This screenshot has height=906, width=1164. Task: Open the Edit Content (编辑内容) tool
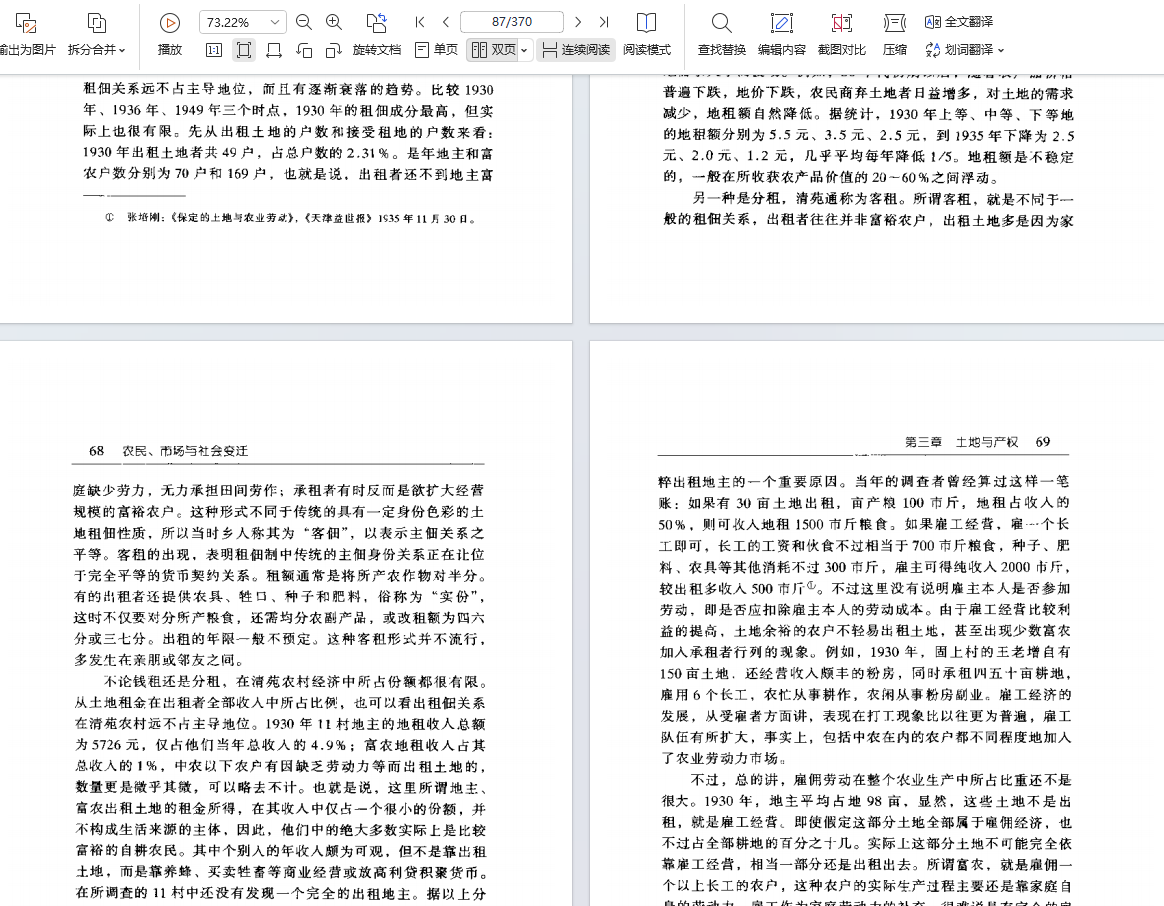(781, 23)
